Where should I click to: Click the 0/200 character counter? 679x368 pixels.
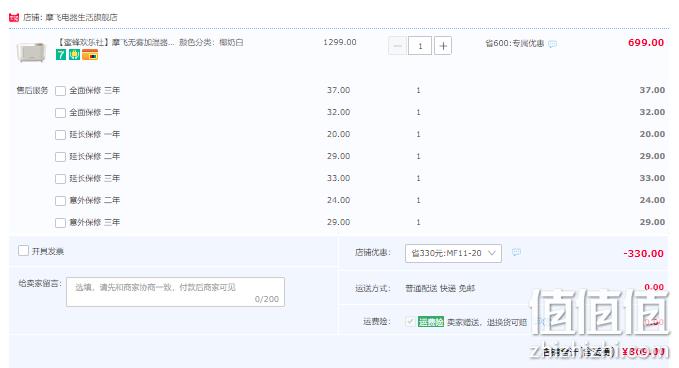pos(267,299)
